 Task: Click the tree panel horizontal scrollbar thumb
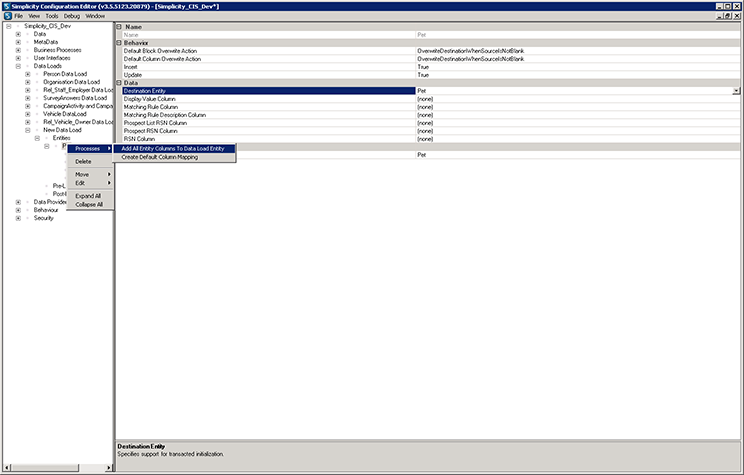click(45, 468)
